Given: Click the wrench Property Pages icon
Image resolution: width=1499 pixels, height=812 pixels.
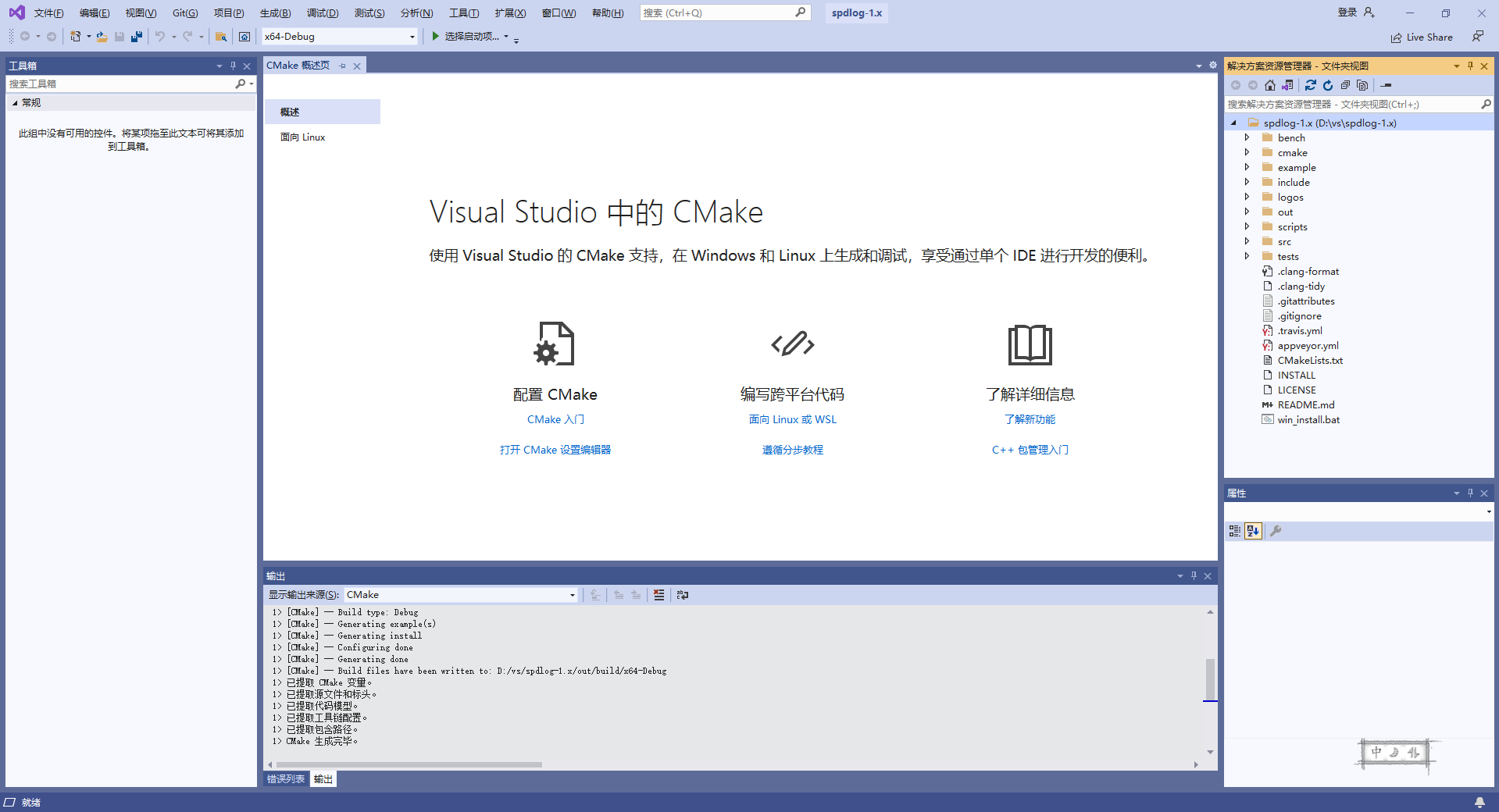Looking at the screenshot, I should [1276, 531].
